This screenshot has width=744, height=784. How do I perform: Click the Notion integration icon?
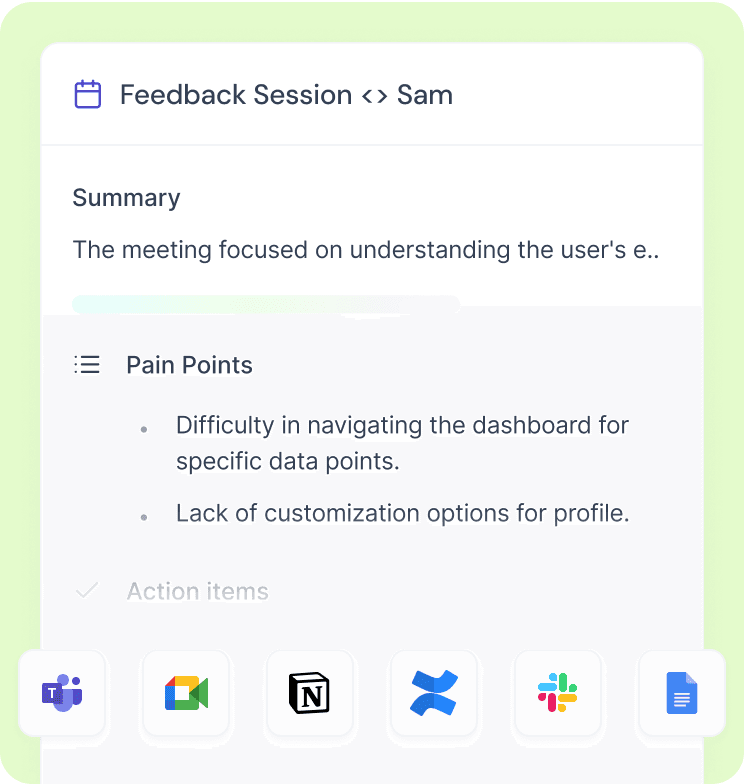click(310, 693)
